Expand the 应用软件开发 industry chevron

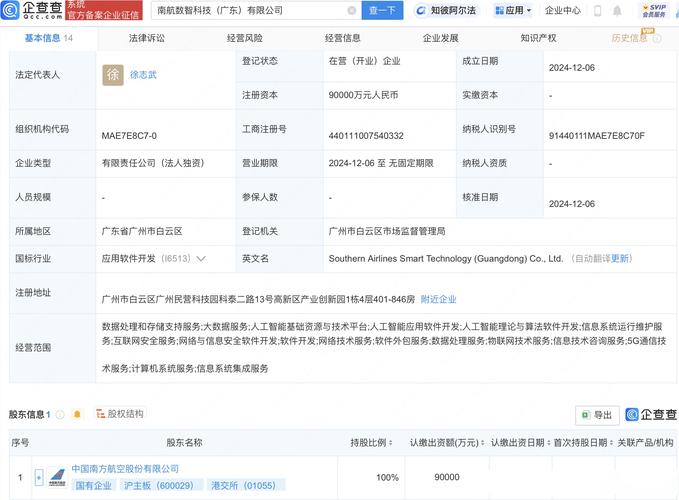click(200, 259)
